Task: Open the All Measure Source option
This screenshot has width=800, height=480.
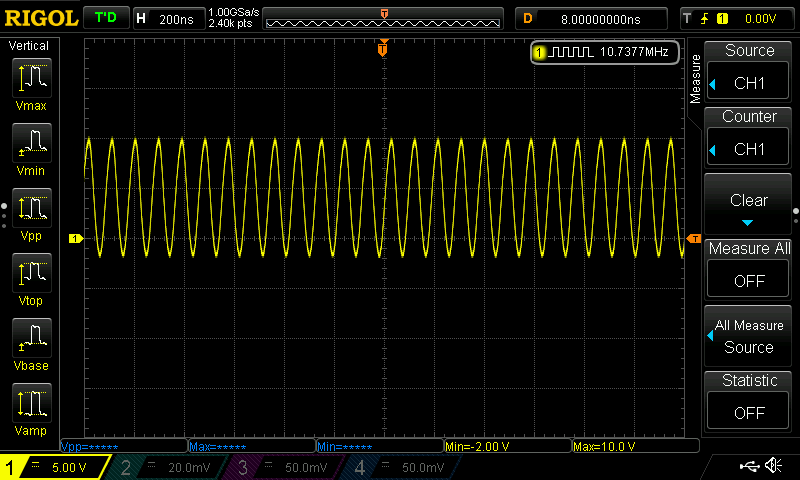Action: click(749, 336)
